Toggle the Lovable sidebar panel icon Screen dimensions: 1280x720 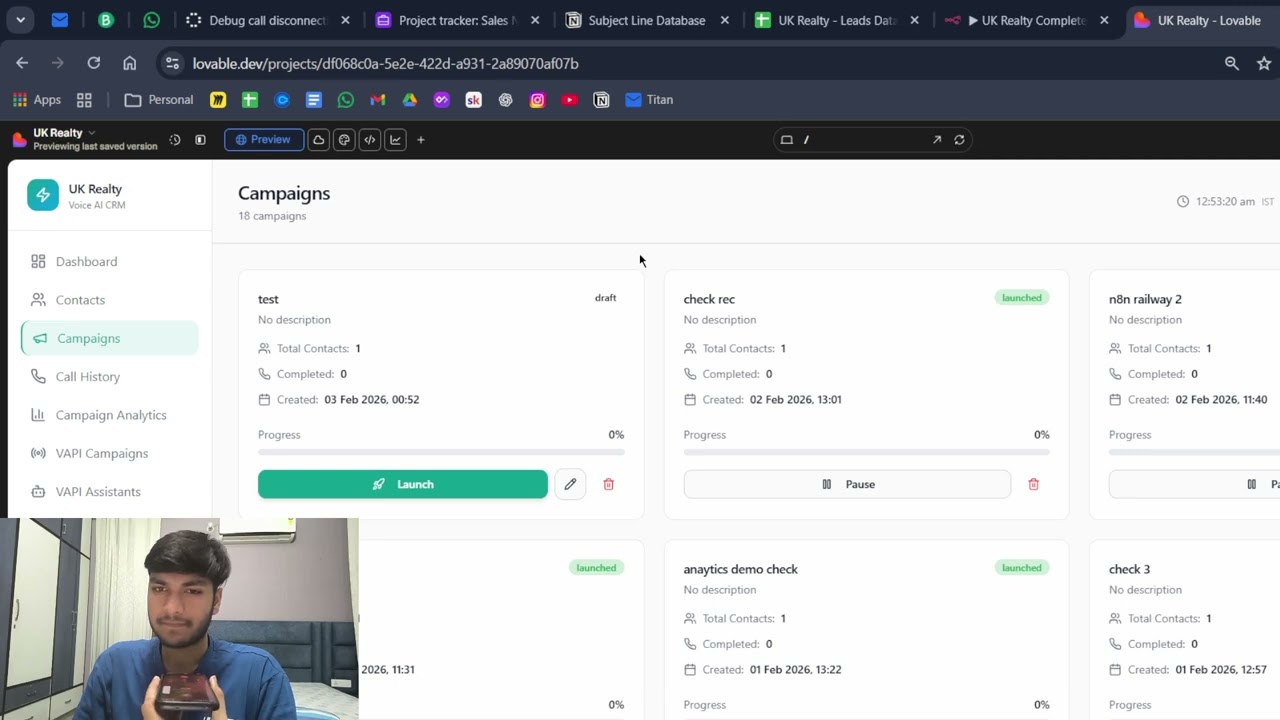point(200,140)
